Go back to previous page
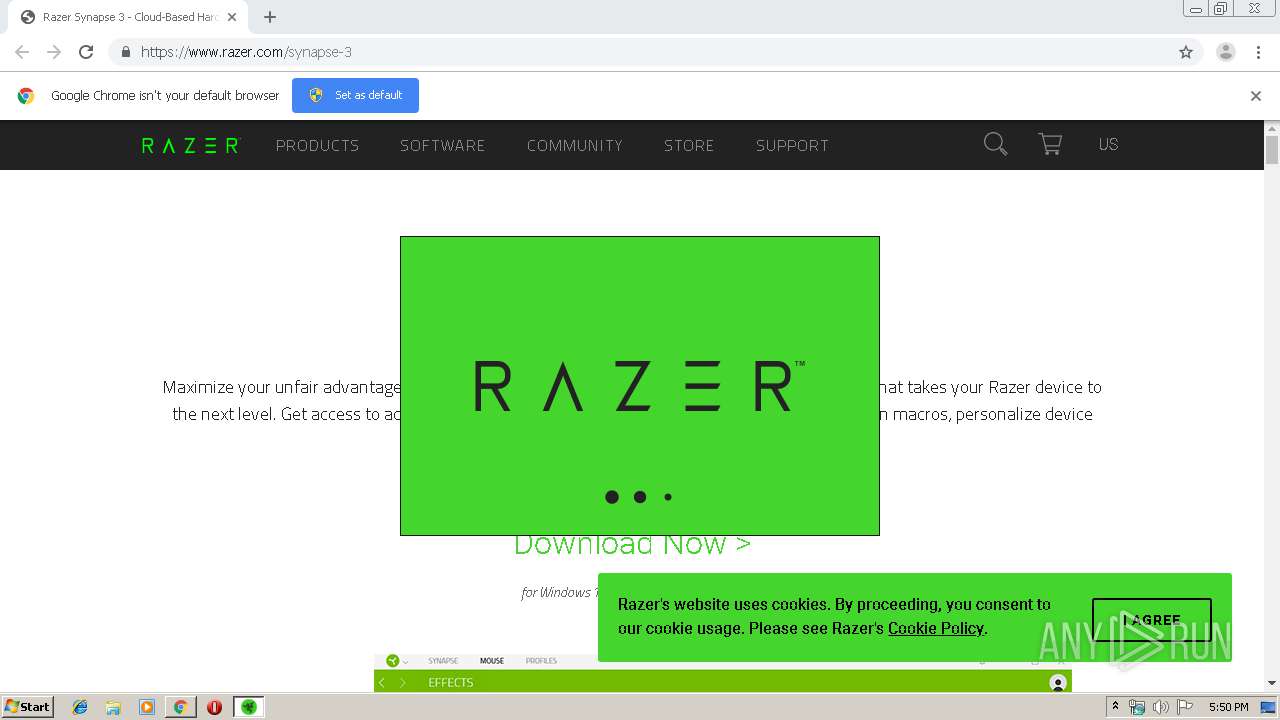Screen dimensions: 1280x720 pyautogui.click(x=22, y=52)
